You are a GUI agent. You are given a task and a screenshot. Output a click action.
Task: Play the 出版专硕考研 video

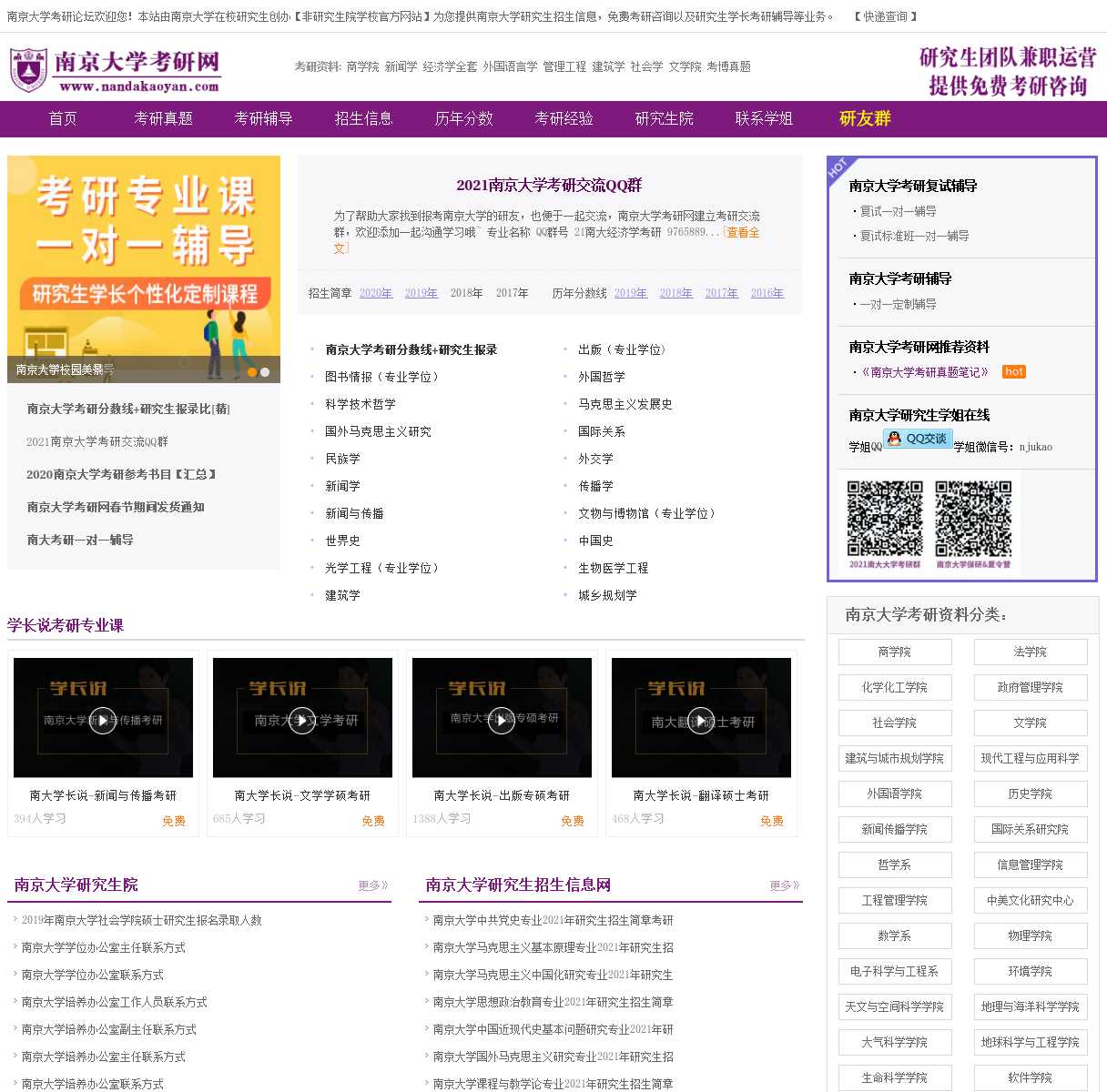(x=502, y=719)
